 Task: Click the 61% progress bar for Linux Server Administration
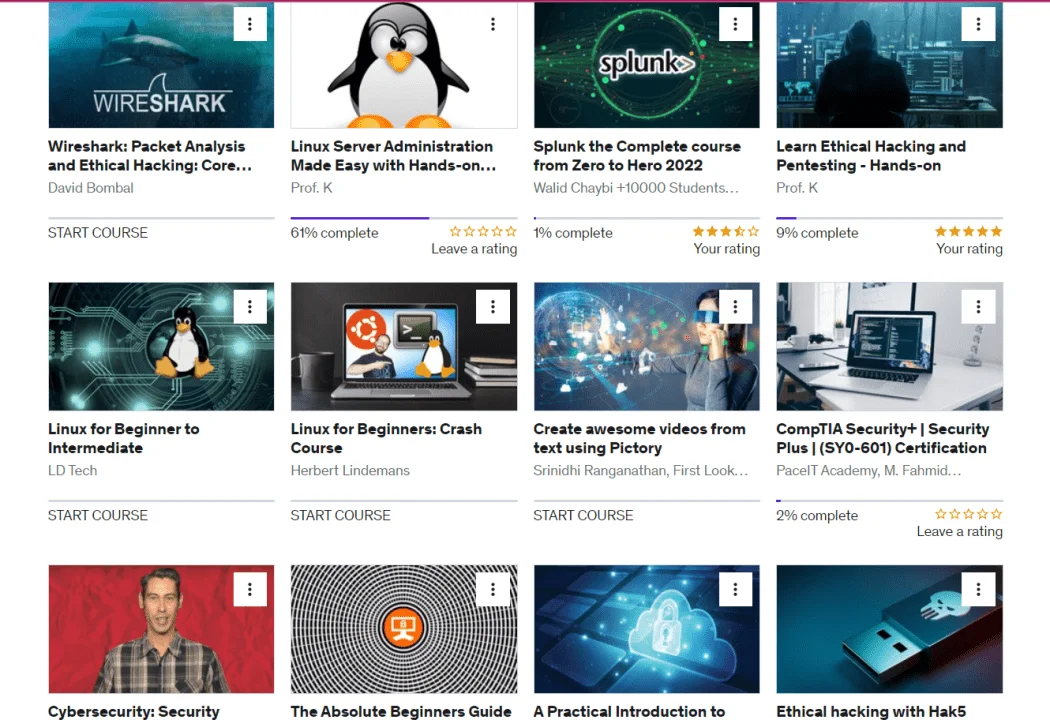(404, 218)
